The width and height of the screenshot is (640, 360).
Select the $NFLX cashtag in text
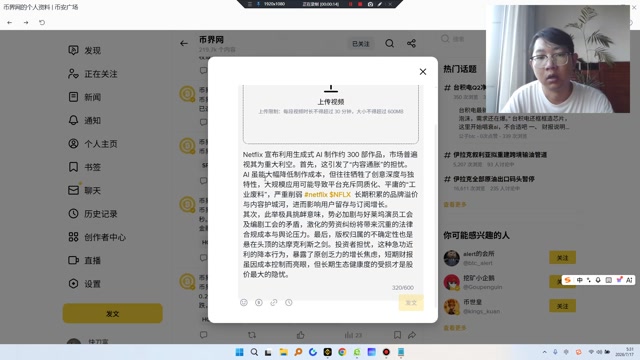pyautogui.click(x=340, y=194)
